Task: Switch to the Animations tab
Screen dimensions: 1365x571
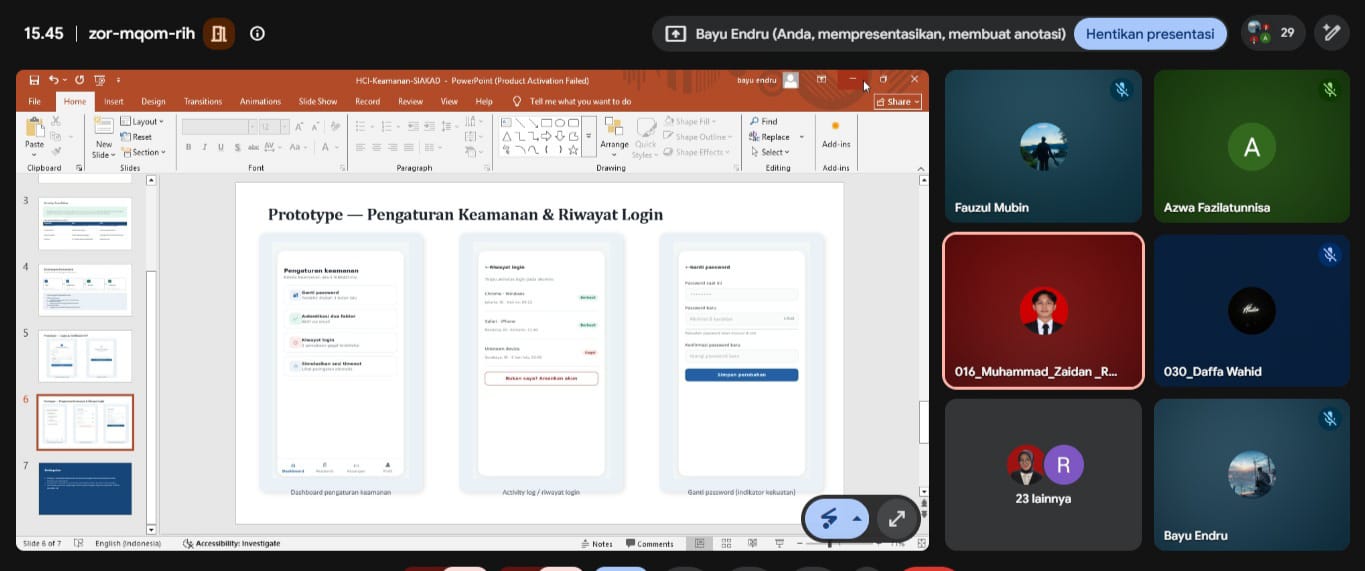Action: tap(260, 101)
